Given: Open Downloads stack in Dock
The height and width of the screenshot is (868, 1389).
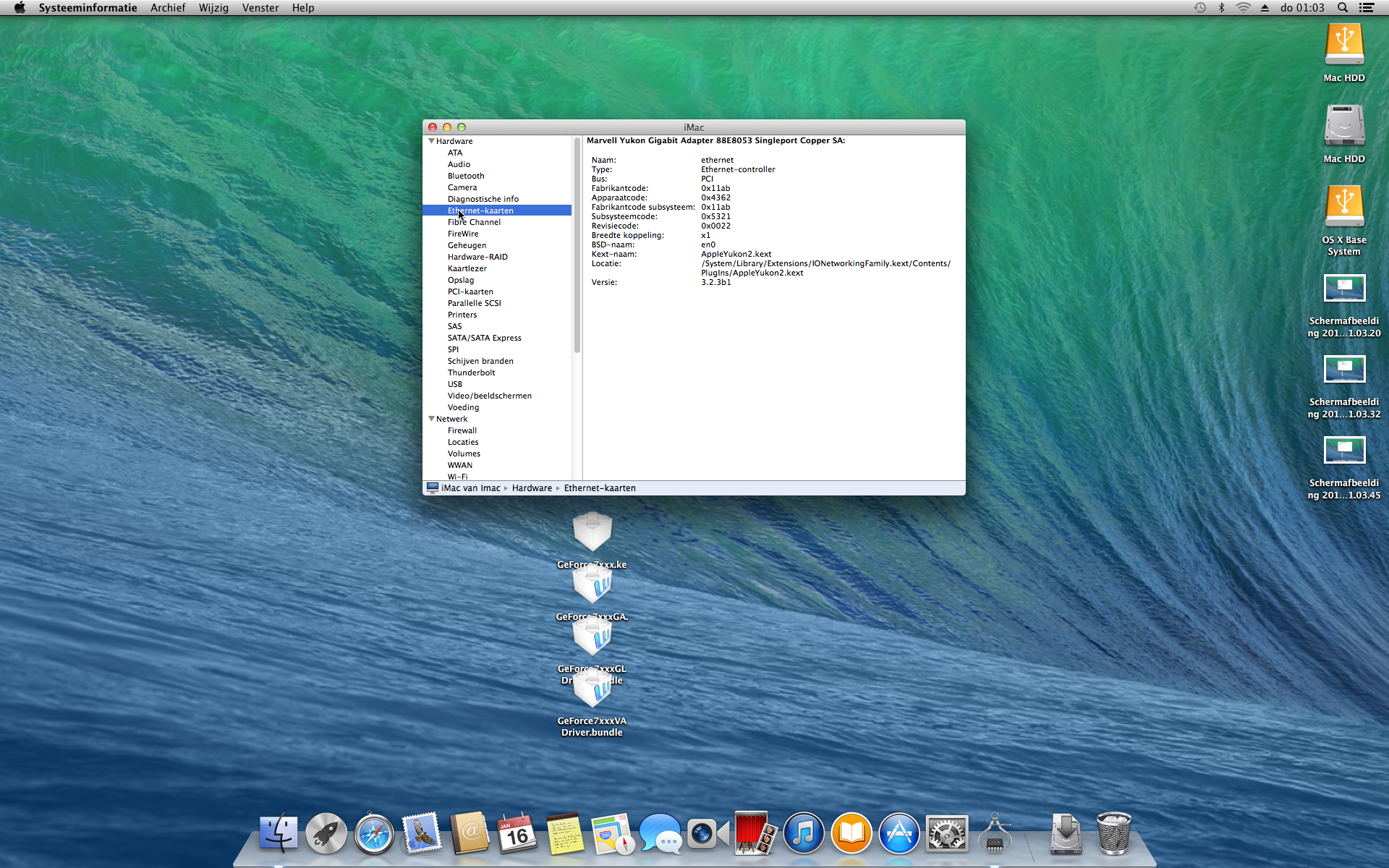Looking at the screenshot, I should coord(1066,833).
